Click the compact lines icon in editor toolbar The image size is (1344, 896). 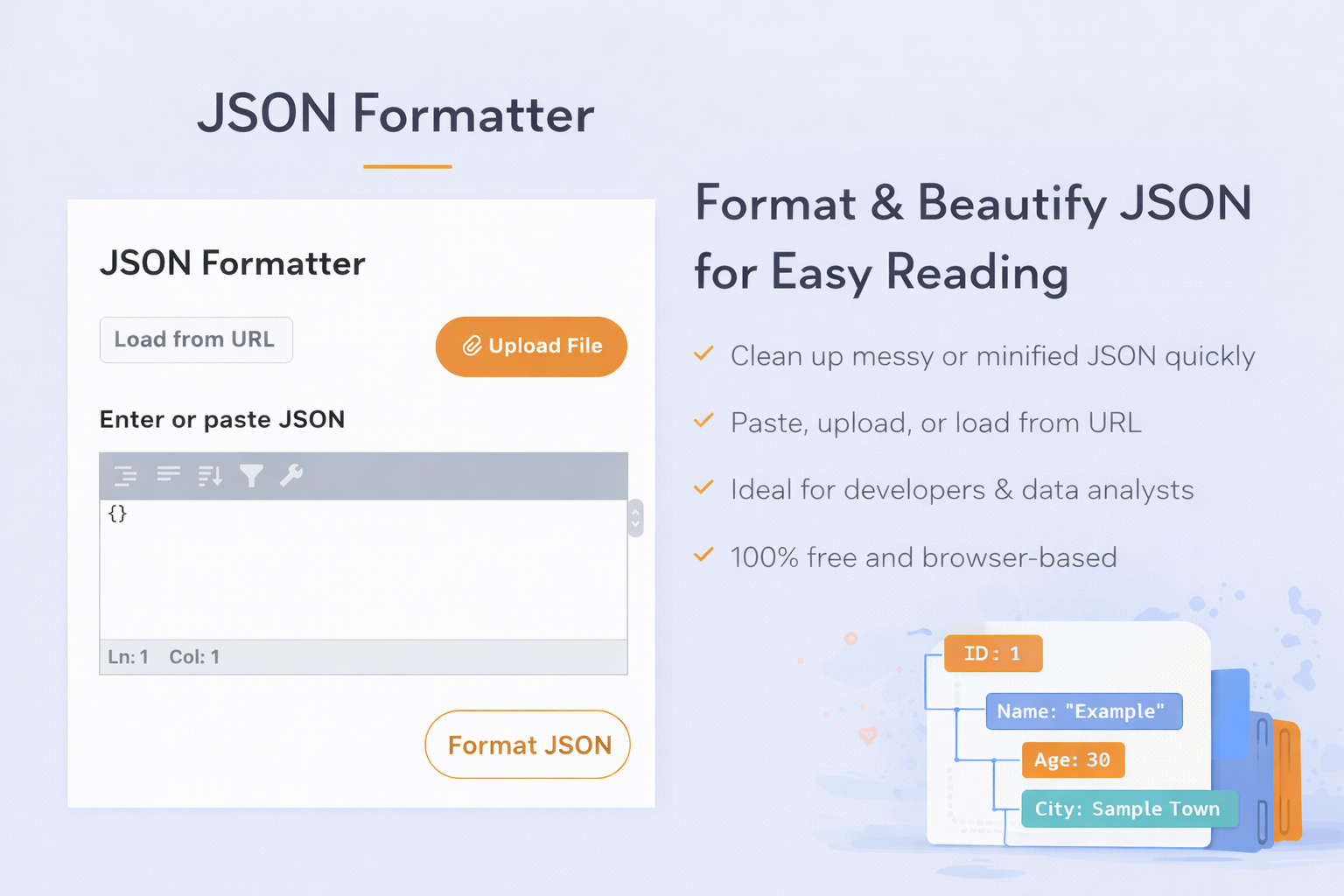[x=168, y=474]
